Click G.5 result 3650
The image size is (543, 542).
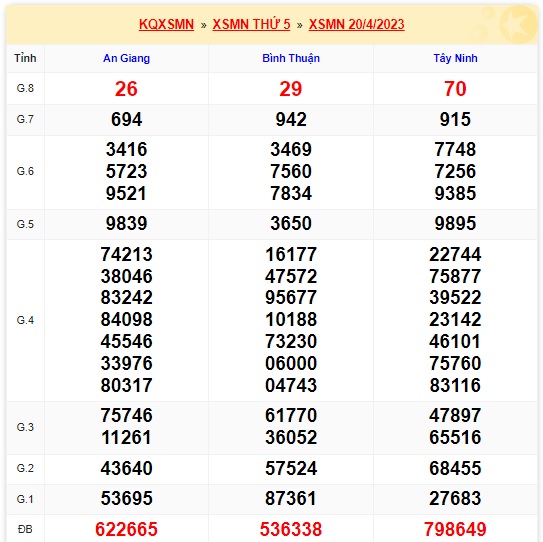[x=291, y=223]
